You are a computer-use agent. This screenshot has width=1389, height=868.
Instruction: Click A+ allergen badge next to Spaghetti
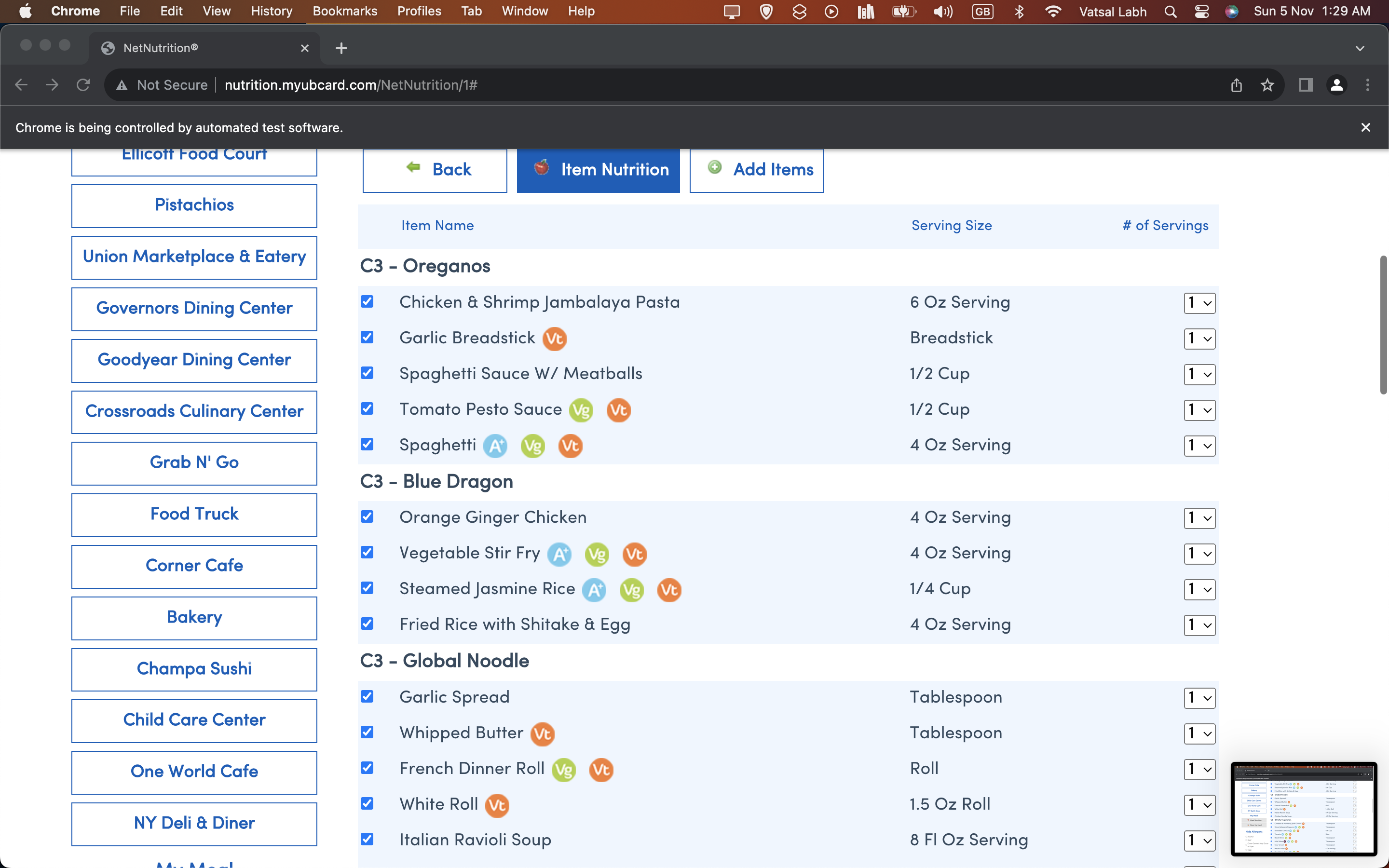[x=495, y=446]
